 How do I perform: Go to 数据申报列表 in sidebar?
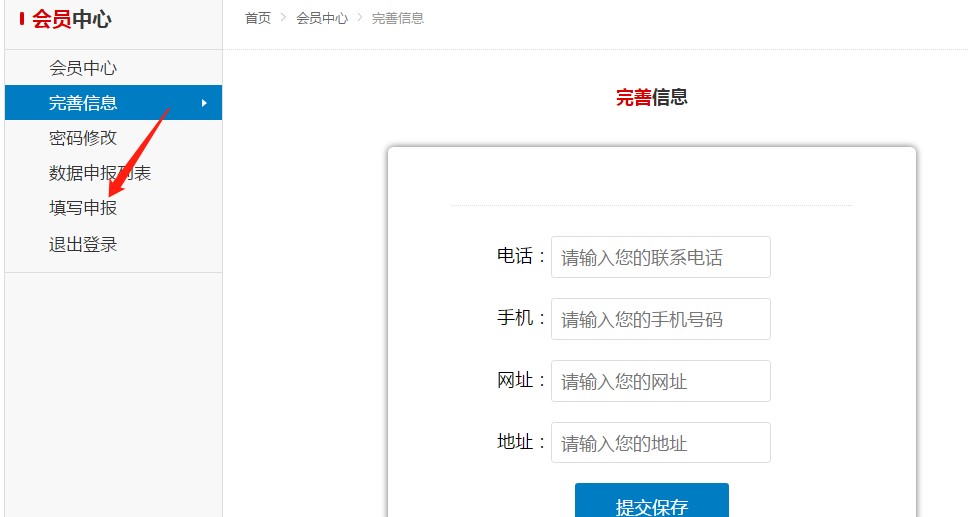point(100,173)
